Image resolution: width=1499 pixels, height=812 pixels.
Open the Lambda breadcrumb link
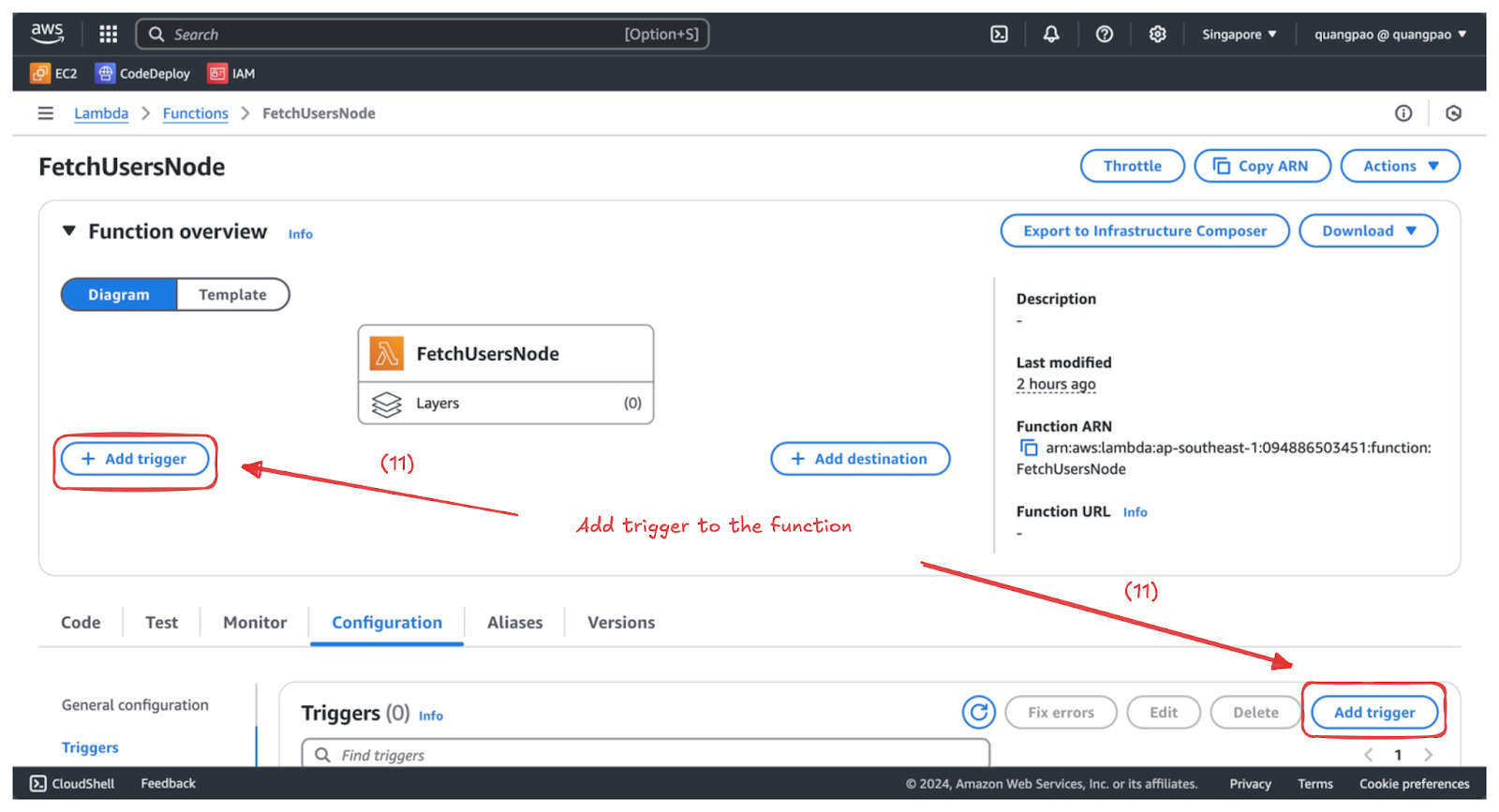point(101,113)
